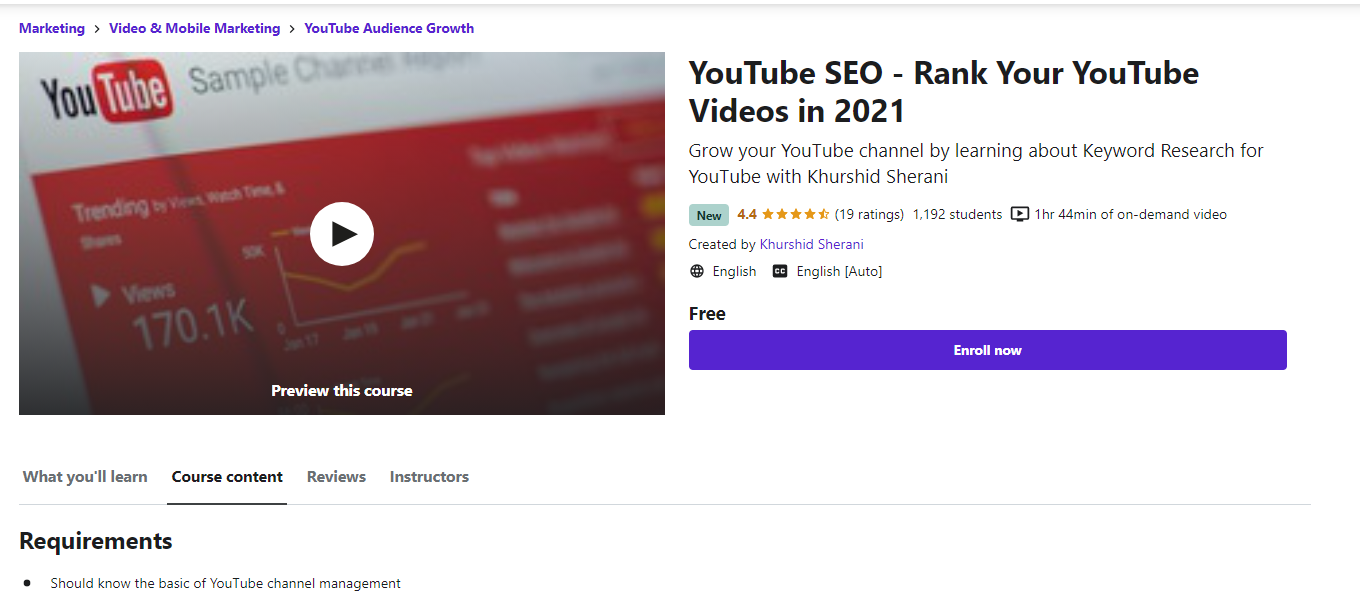Click the 1,192 students text

[x=957, y=214]
